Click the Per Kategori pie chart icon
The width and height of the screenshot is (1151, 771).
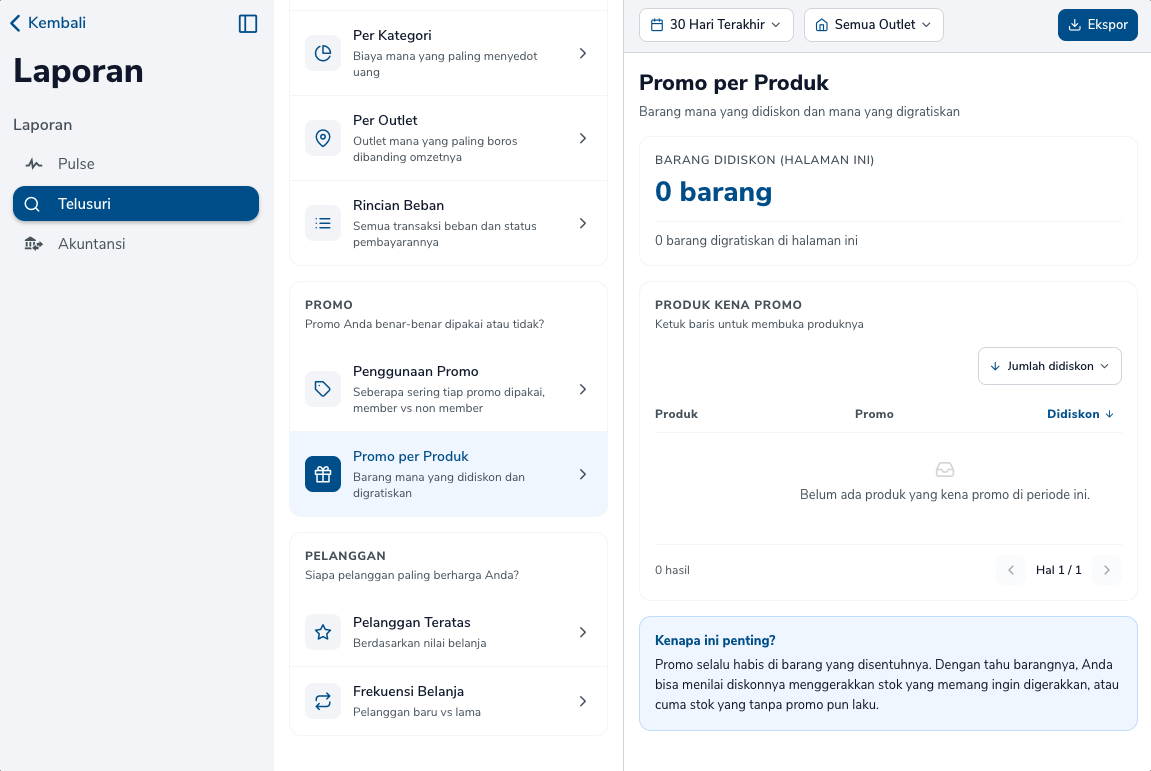click(x=323, y=53)
